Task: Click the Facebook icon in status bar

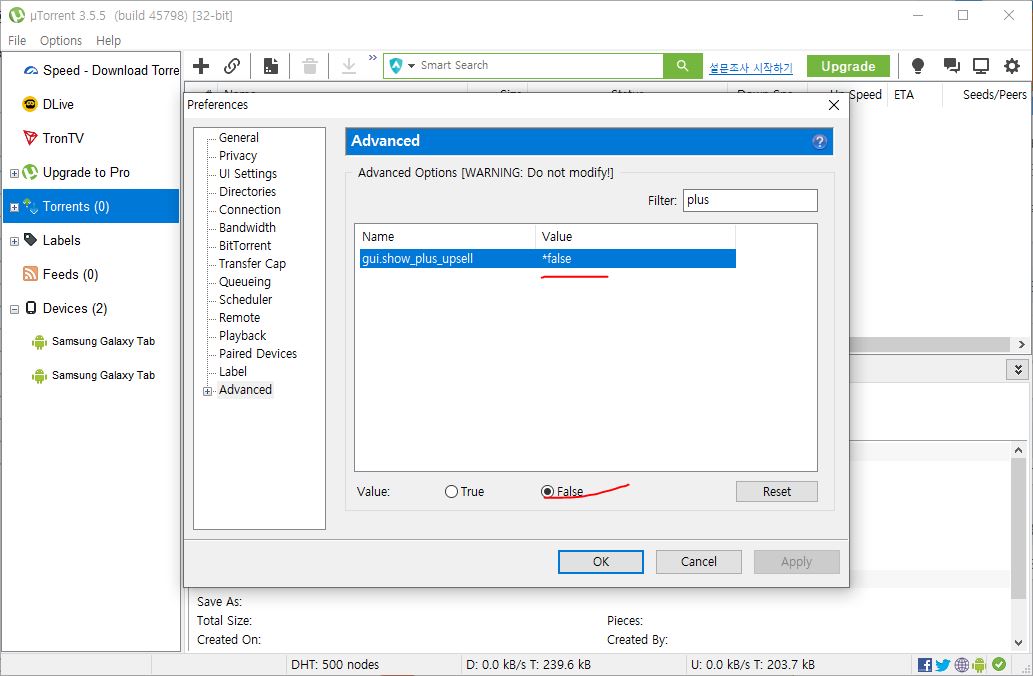Action: [924, 665]
